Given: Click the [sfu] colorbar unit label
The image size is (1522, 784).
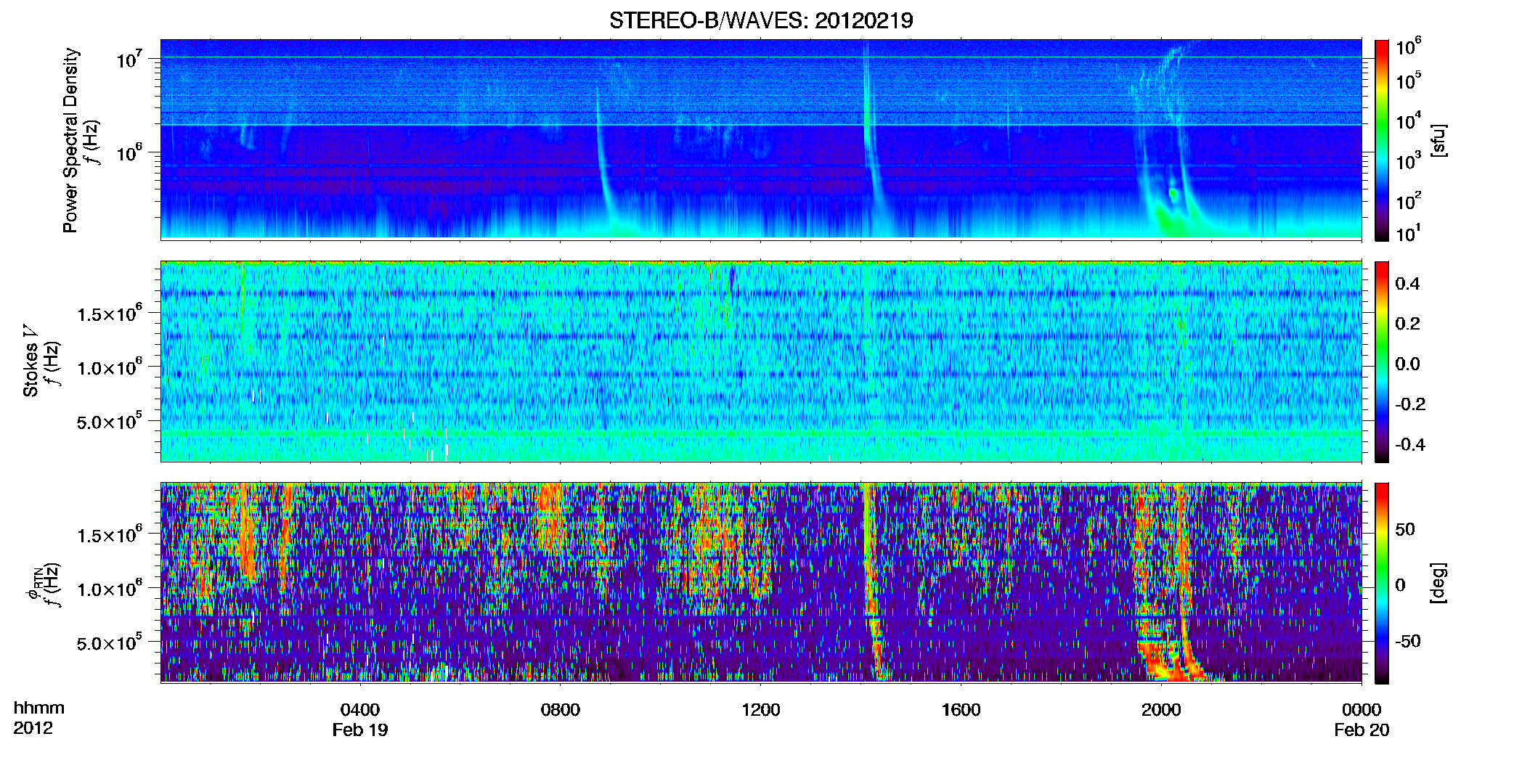Looking at the screenshot, I should tap(1439, 140).
